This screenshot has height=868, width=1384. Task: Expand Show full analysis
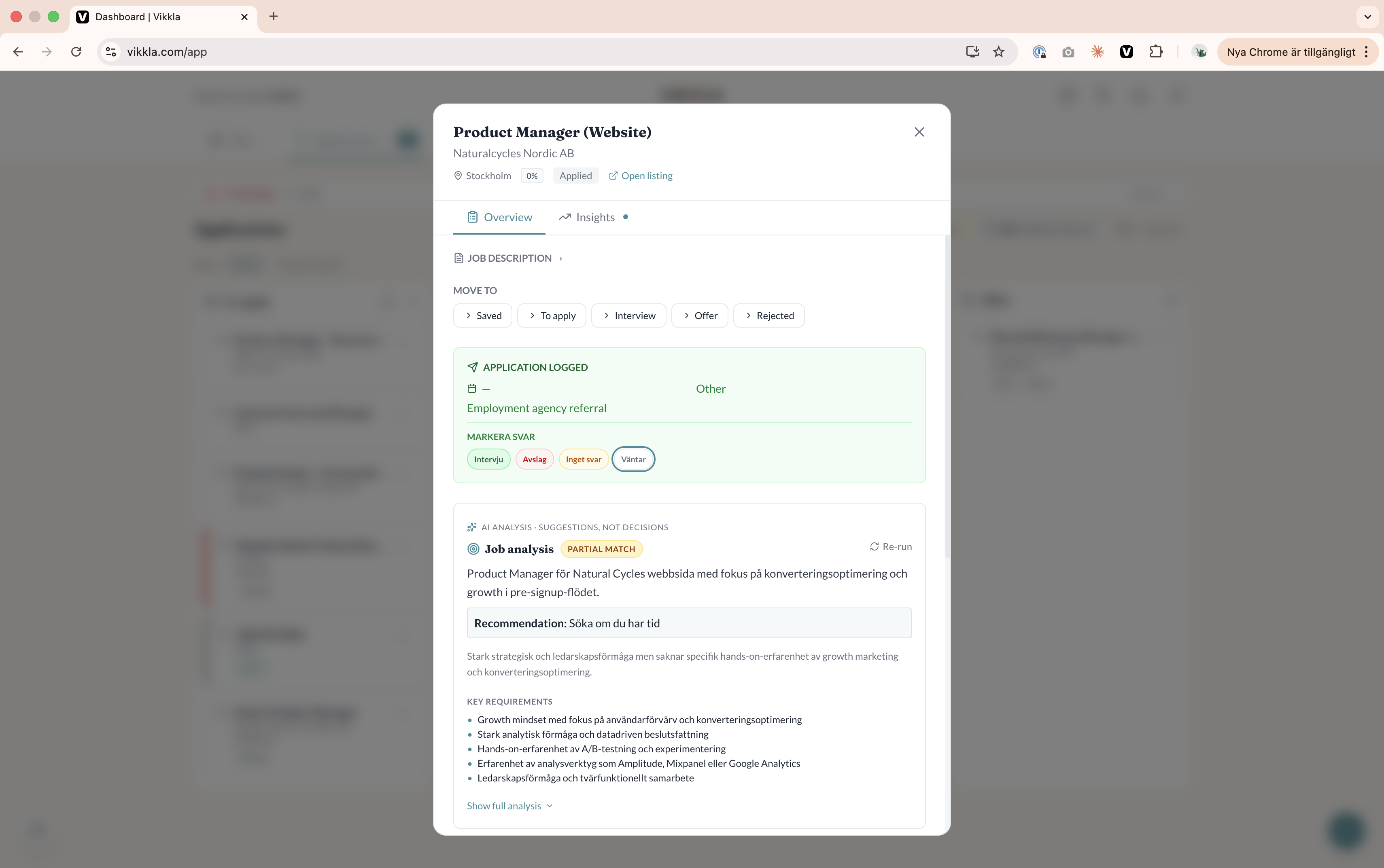click(510, 805)
